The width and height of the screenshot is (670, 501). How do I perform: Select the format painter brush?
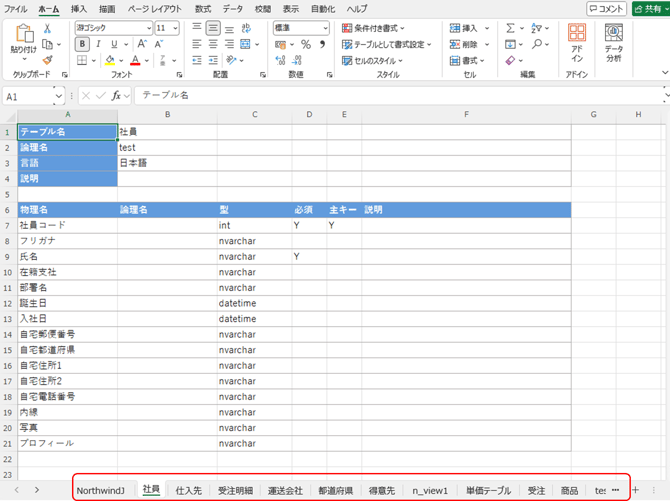point(47,60)
